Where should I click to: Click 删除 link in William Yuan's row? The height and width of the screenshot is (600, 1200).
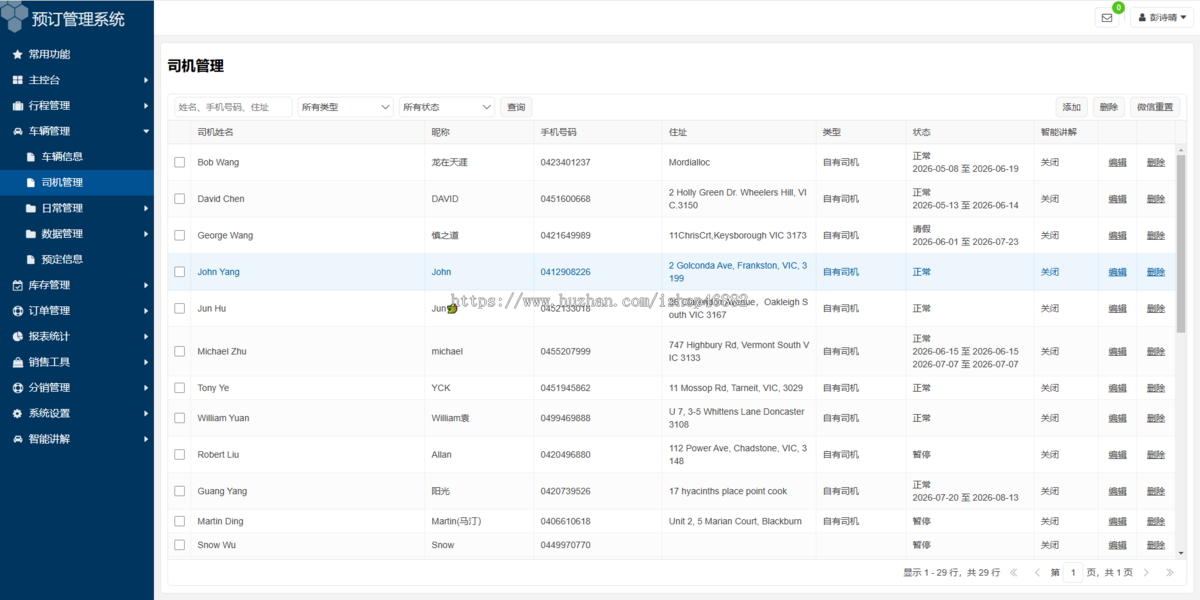1156,418
